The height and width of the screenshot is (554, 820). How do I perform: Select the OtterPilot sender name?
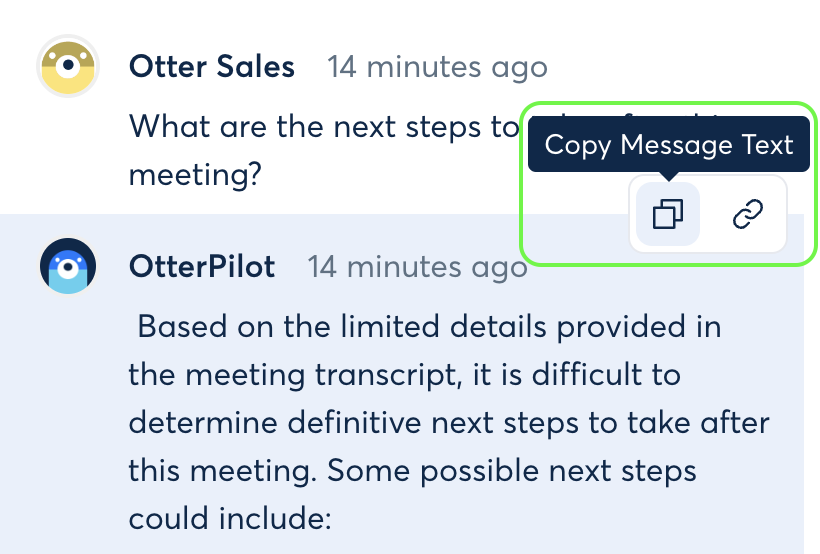click(x=202, y=267)
